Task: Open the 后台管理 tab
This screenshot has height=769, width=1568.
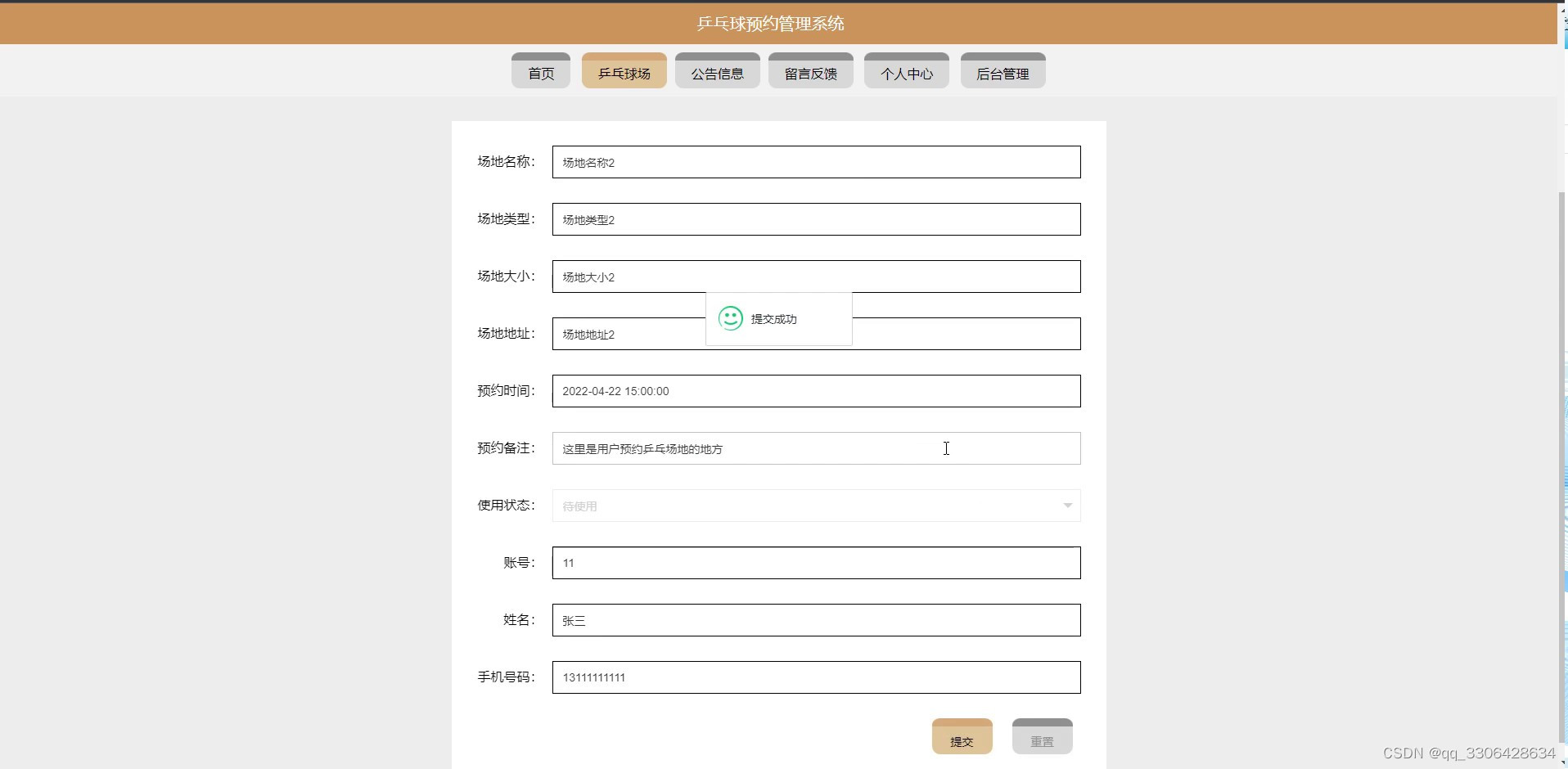Action: 1003,71
